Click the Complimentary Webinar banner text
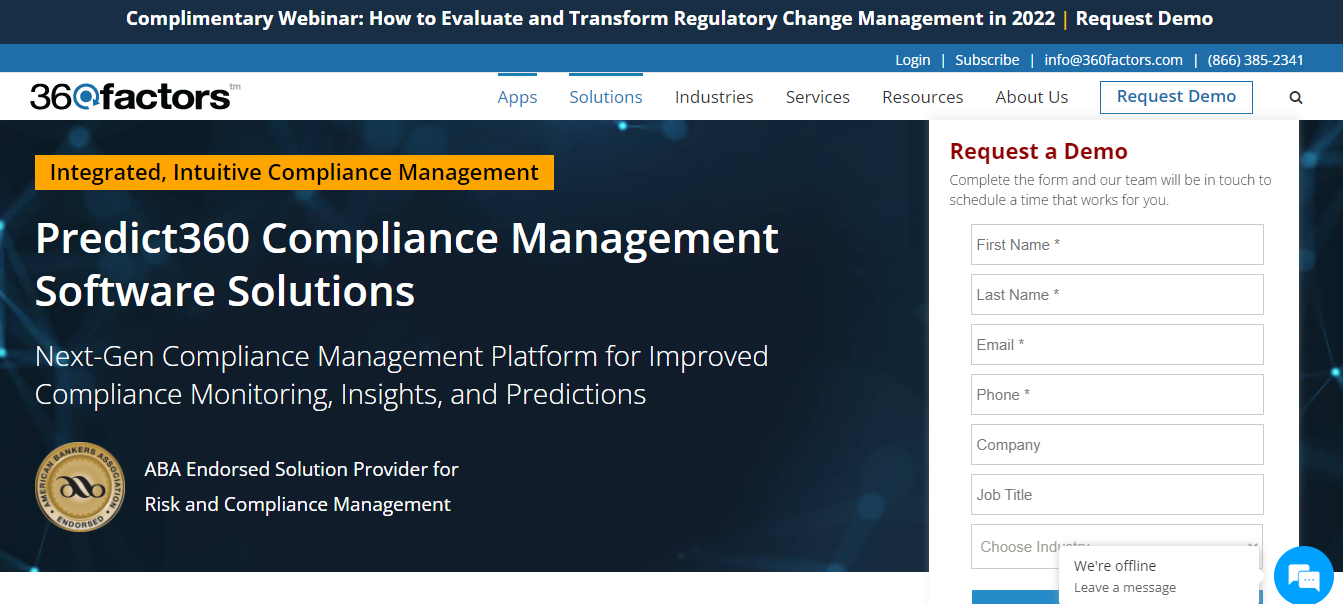Viewport: 1343px width, 604px height. (590, 18)
